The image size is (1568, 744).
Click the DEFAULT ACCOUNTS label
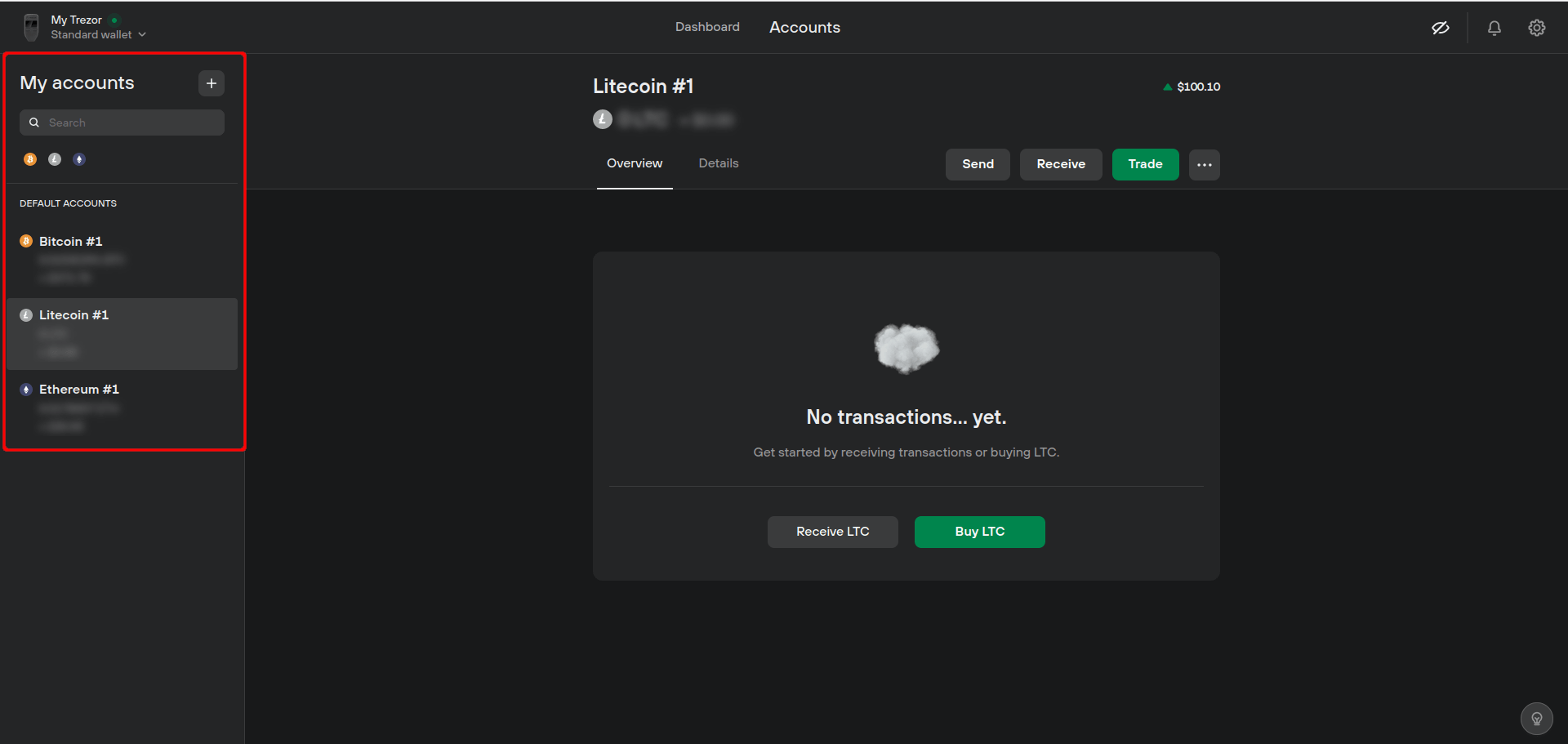tap(68, 203)
